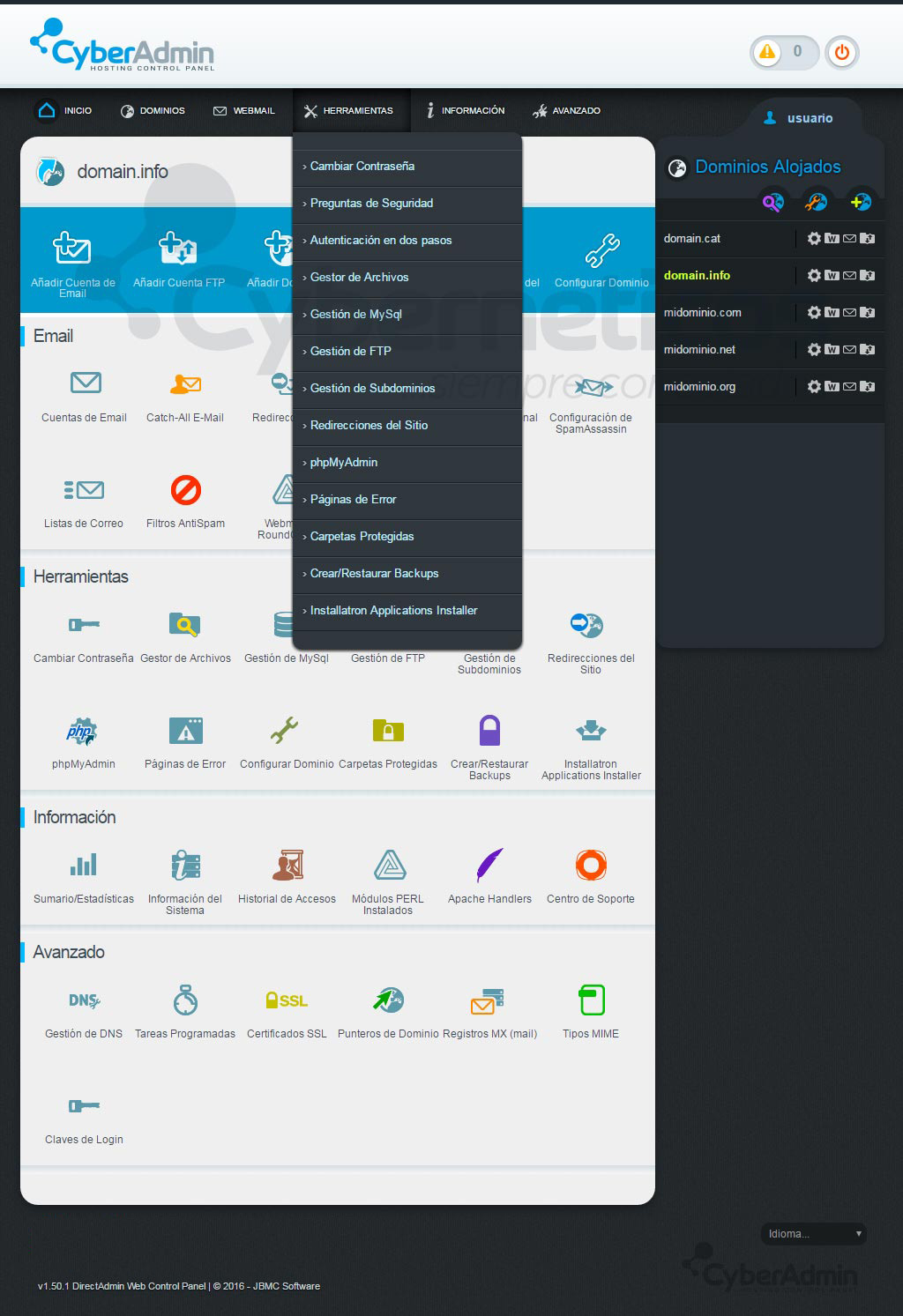Open the Tipos MIME tool
The height and width of the screenshot is (1316, 903).
590,1000
